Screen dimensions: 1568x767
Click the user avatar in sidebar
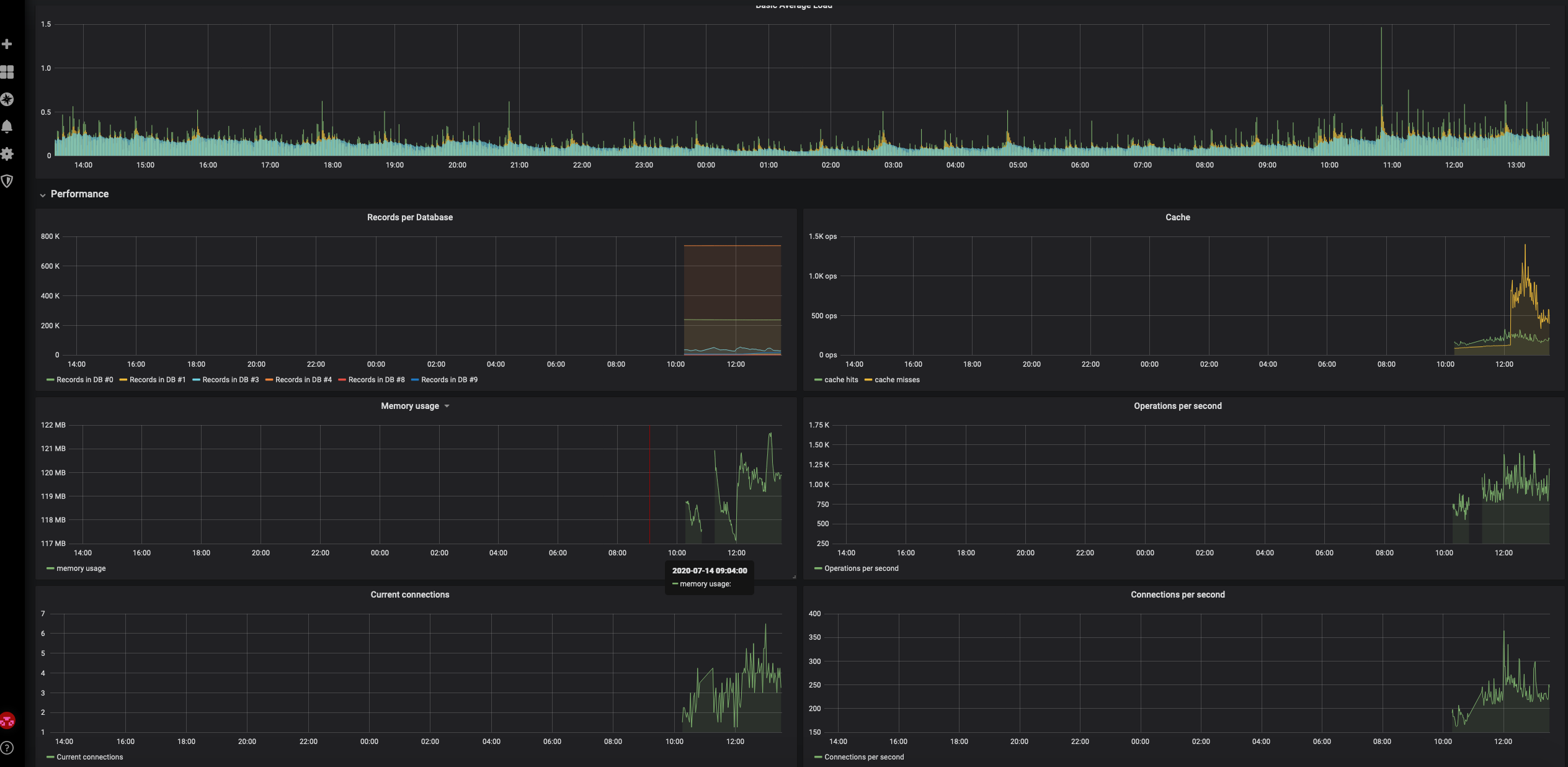coord(7,720)
